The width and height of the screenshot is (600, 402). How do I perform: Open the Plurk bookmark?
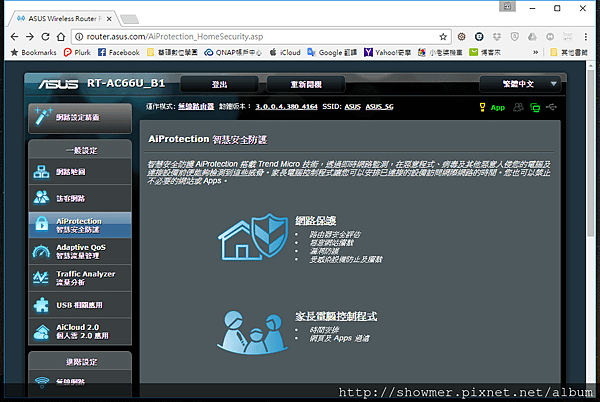coord(77,52)
